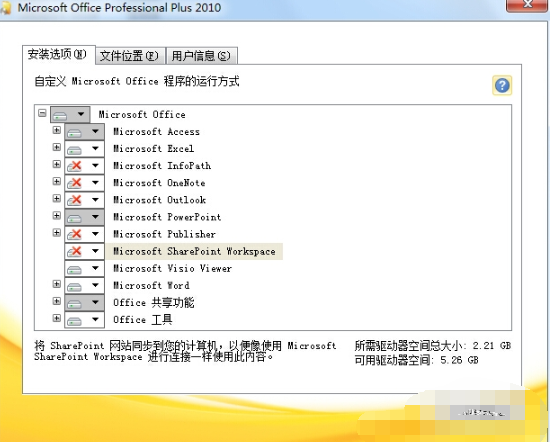Open install option dropdown for Microsoft Publisher
This screenshot has height=442, width=550.
pyautogui.click(x=95, y=234)
